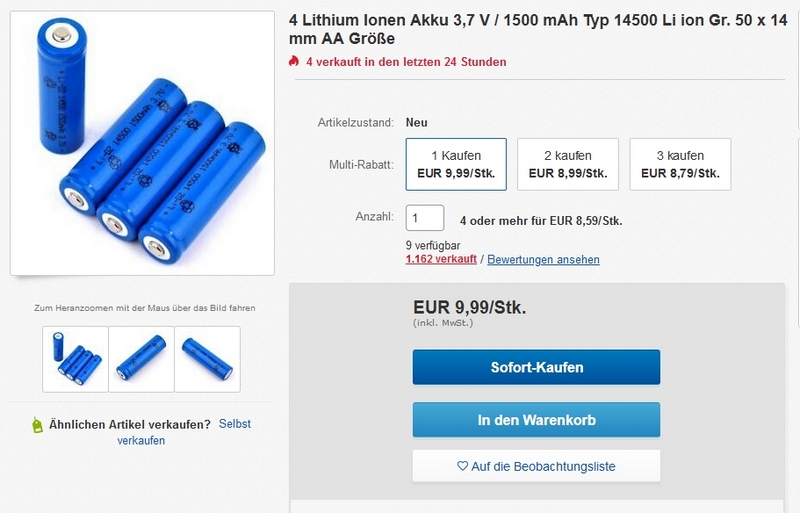Click the green price tag icon
This screenshot has height=513, width=800.
click(x=37, y=425)
